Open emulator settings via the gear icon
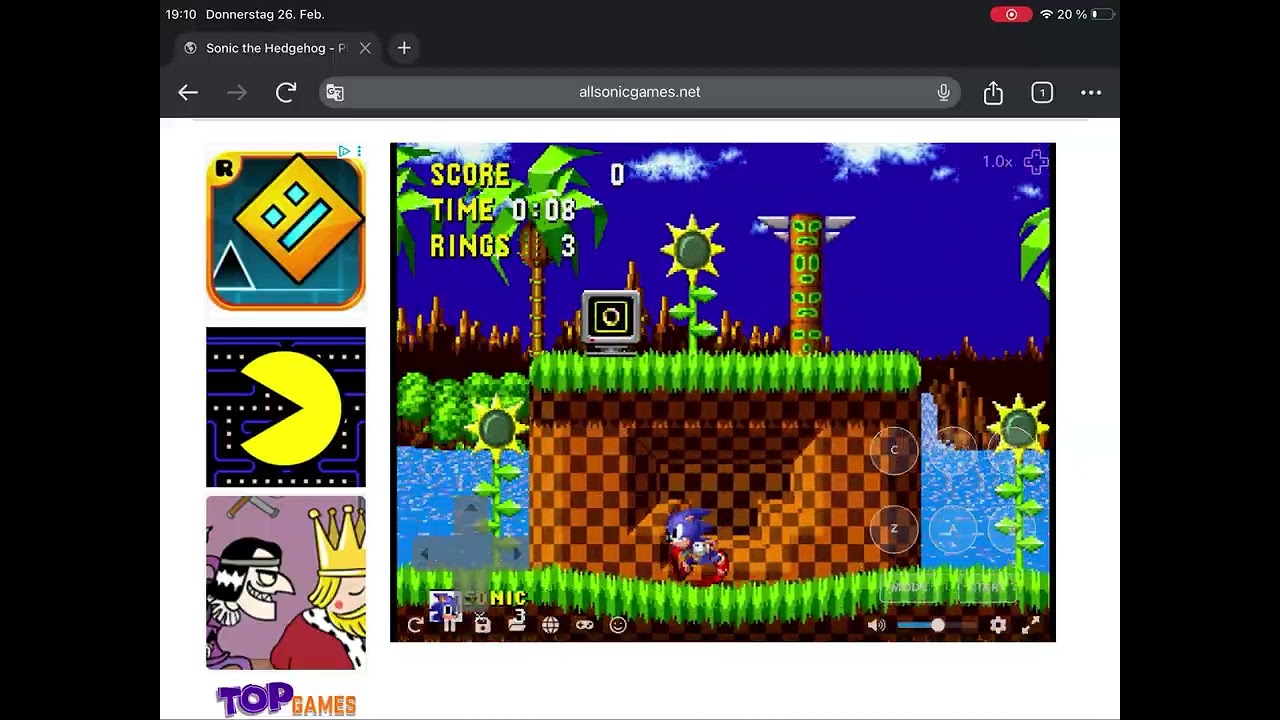This screenshot has height=720, width=1280. click(997, 625)
